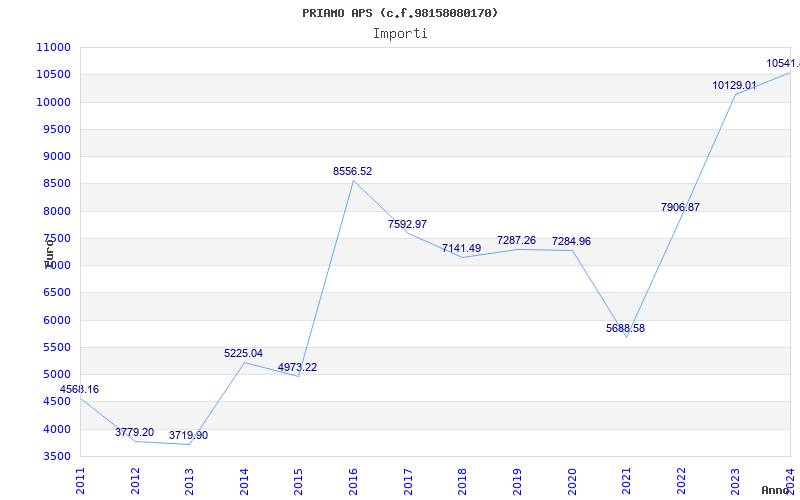
Task: Click y-axis tick 10000
Action: tap(53, 102)
